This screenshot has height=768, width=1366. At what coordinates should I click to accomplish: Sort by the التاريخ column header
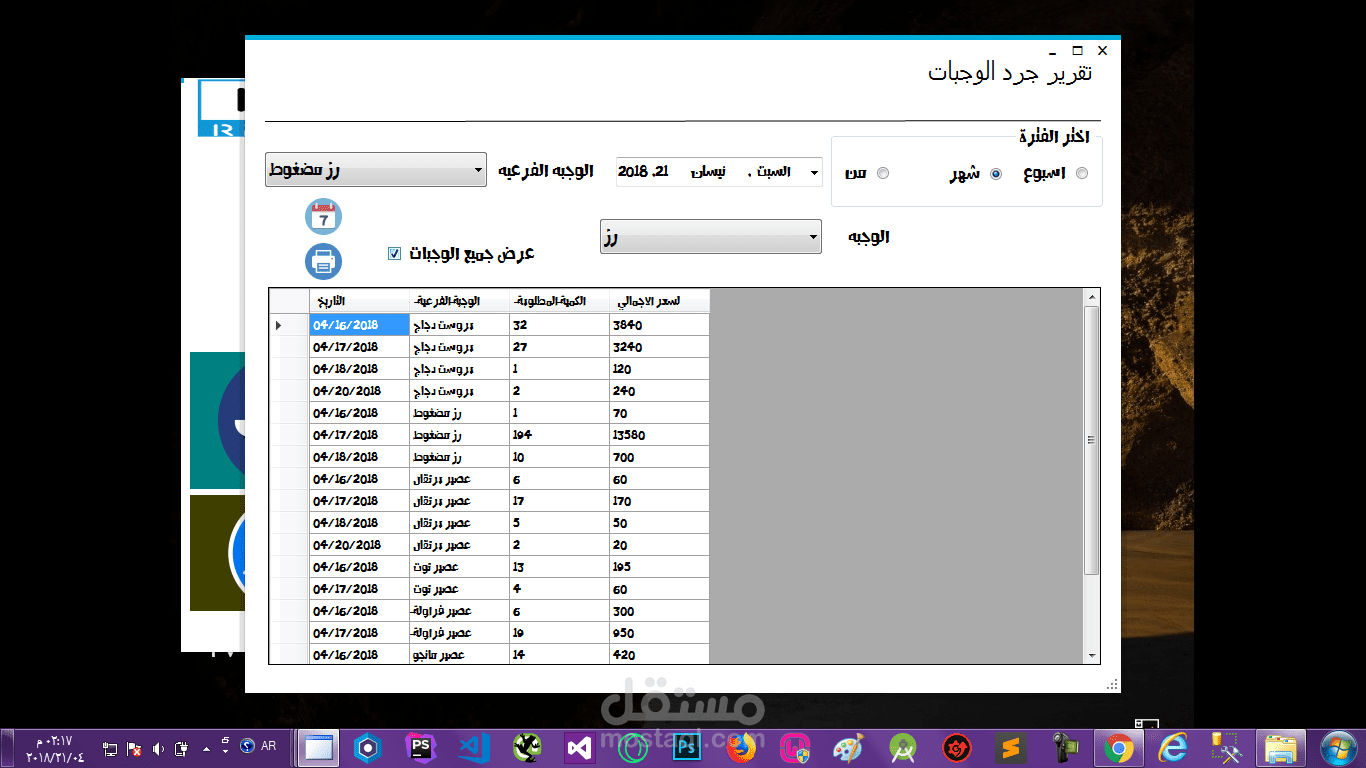(x=359, y=301)
